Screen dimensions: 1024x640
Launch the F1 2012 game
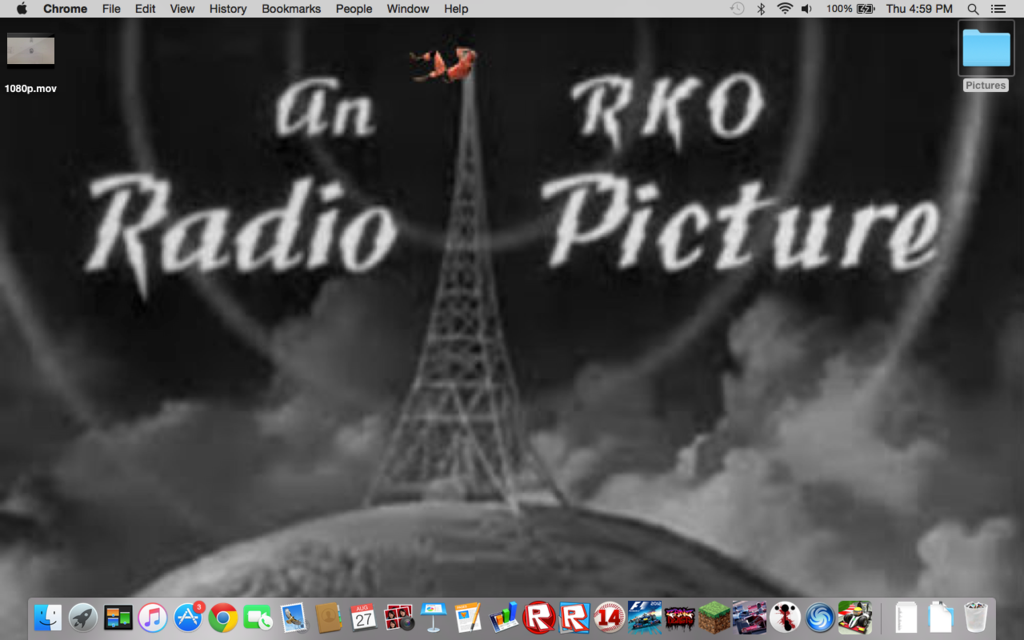644,617
